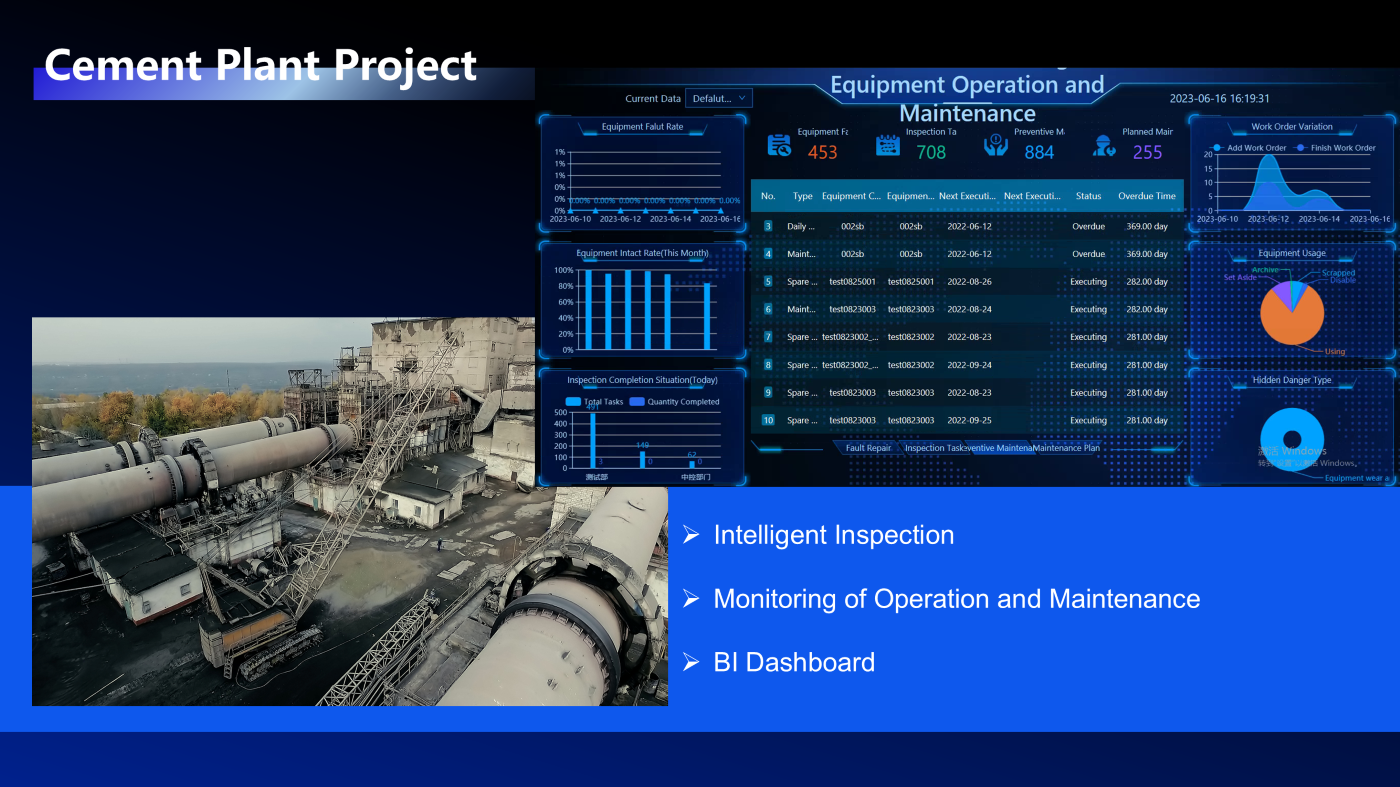This screenshot has width=1400, height=787.
Task: Click the Overdue Time column header
Action: 1146,196
